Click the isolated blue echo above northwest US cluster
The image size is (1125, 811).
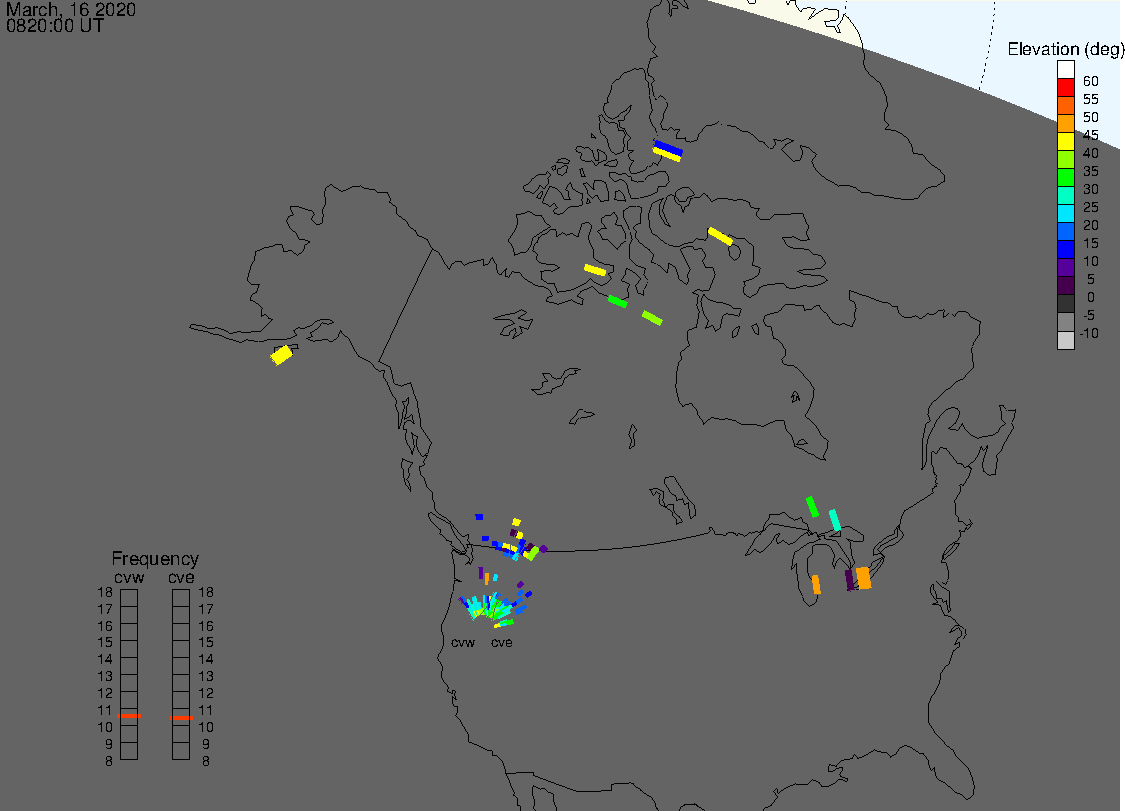coord(479,517)
